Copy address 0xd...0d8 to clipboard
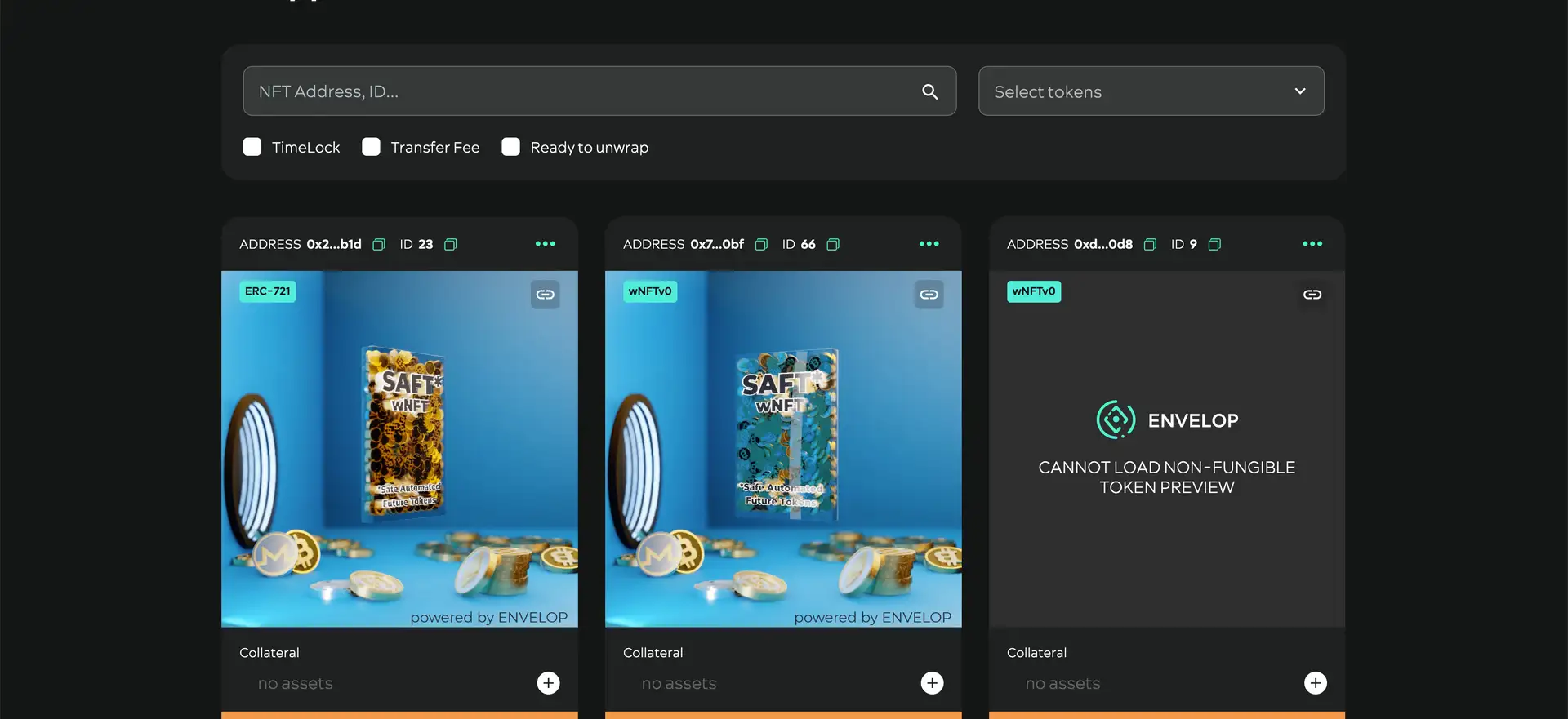 click(1150, 245)
